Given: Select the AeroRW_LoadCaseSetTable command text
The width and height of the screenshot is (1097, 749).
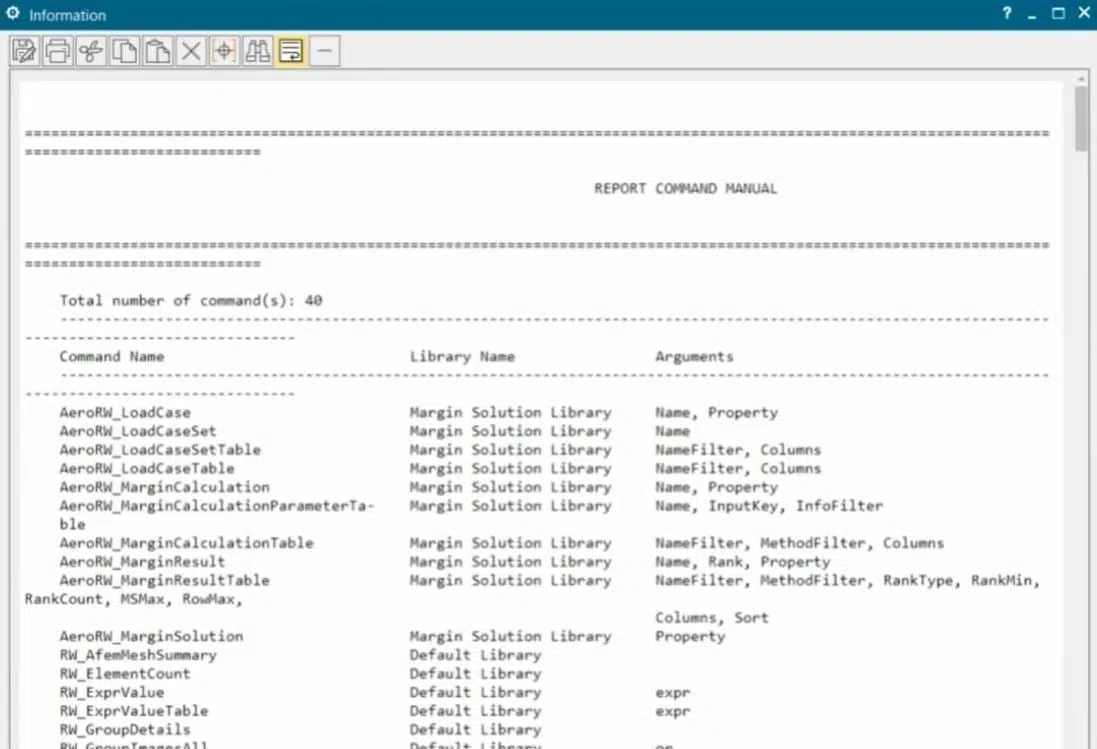Looking at the screenshot, I should pos(160,450).
